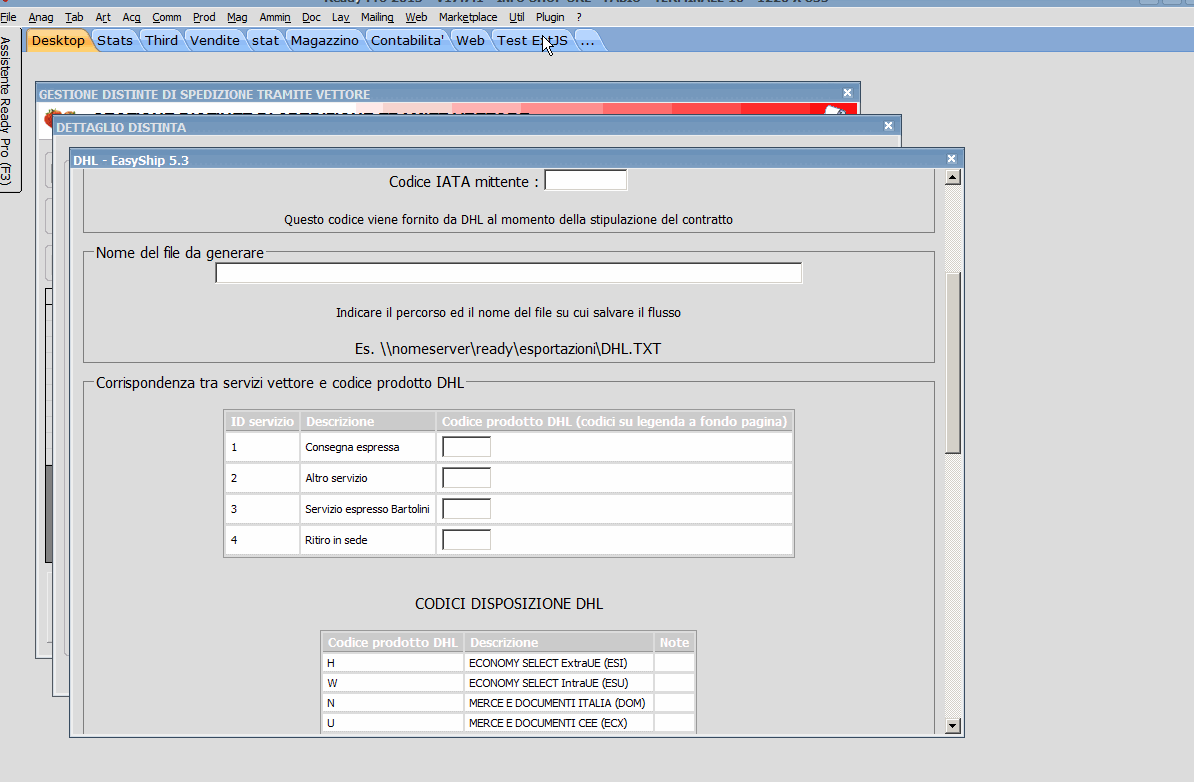Switch to the Stats tab

(115, 40)
